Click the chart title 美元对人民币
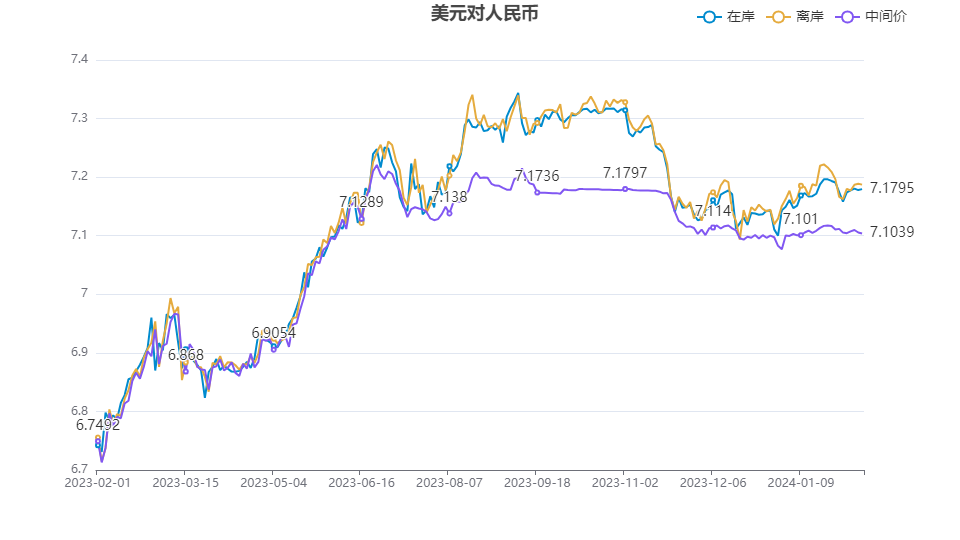960x540 pixels. pyautogui.click(x=477, y=14)
